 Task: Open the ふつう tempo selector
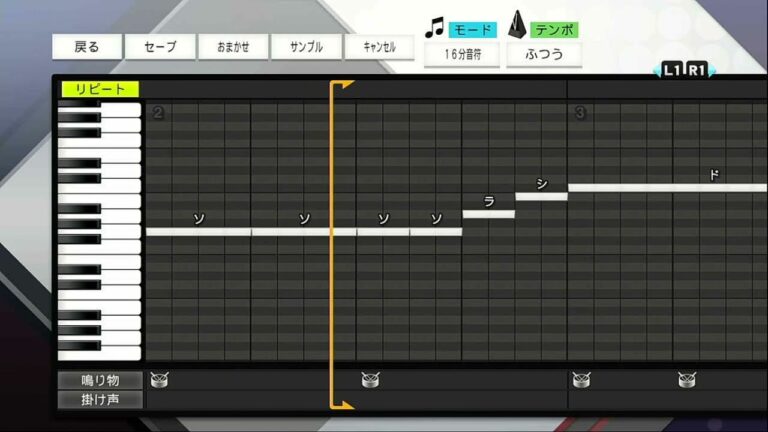tap(543, 54)
